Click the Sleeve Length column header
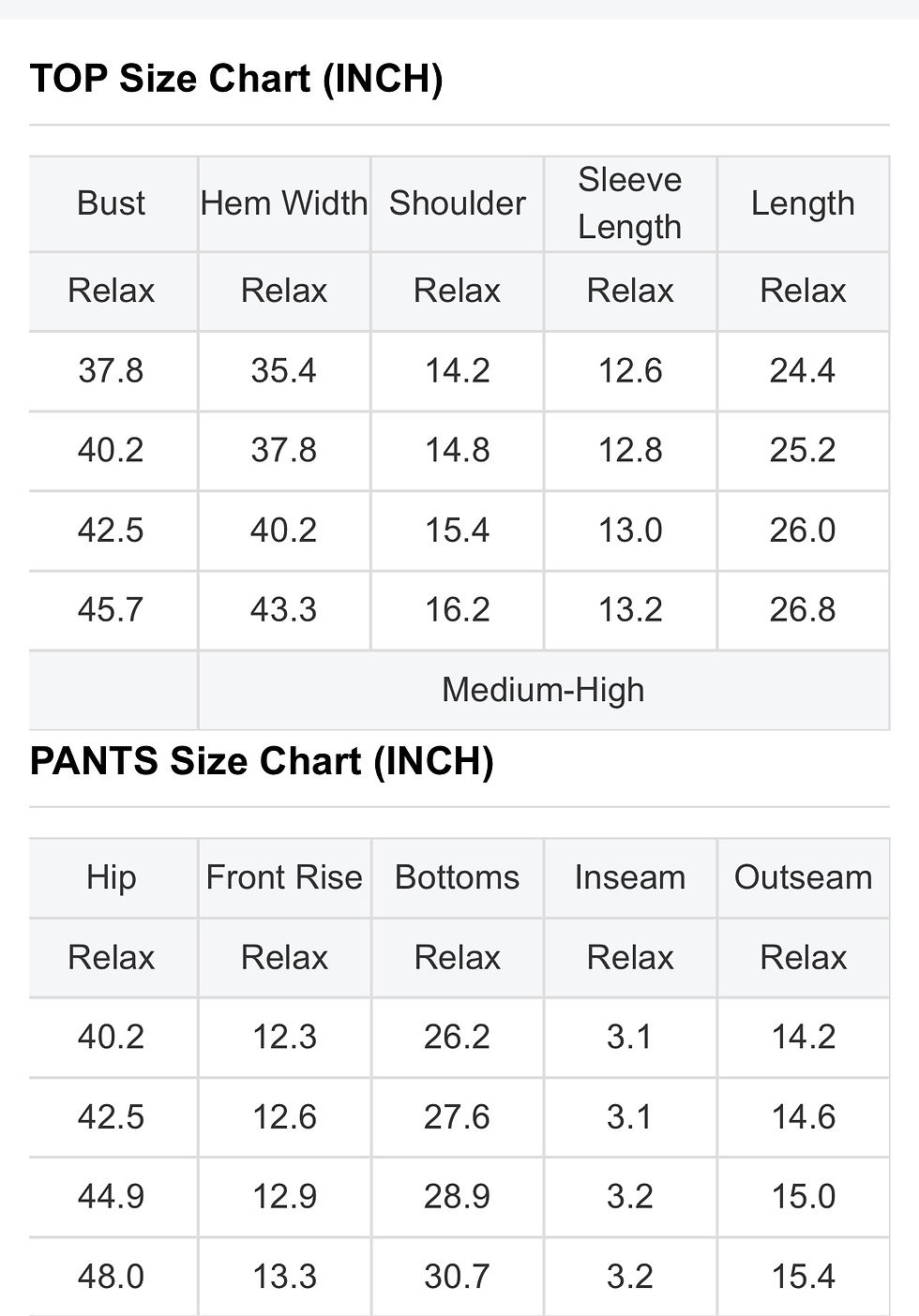The image size is (919, 1316). coord(630,203)
